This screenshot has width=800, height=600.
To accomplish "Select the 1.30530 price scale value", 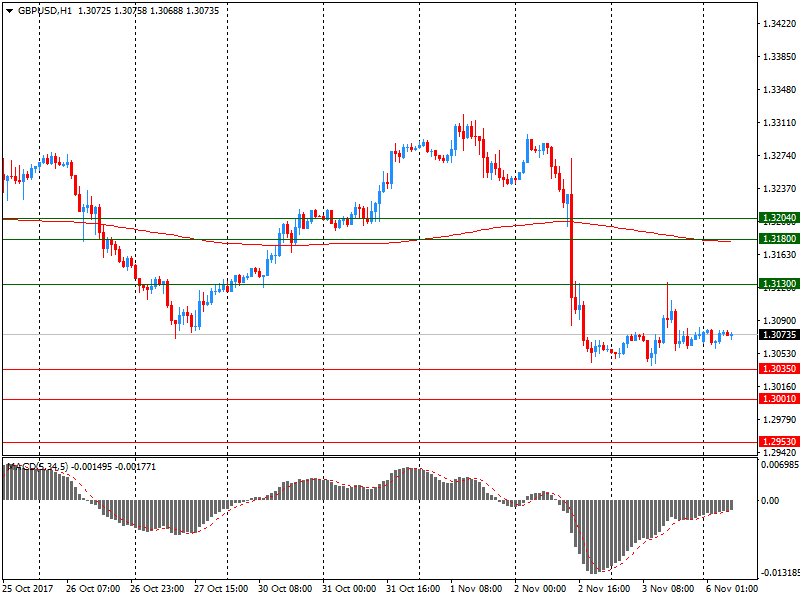I will (780, 354).
